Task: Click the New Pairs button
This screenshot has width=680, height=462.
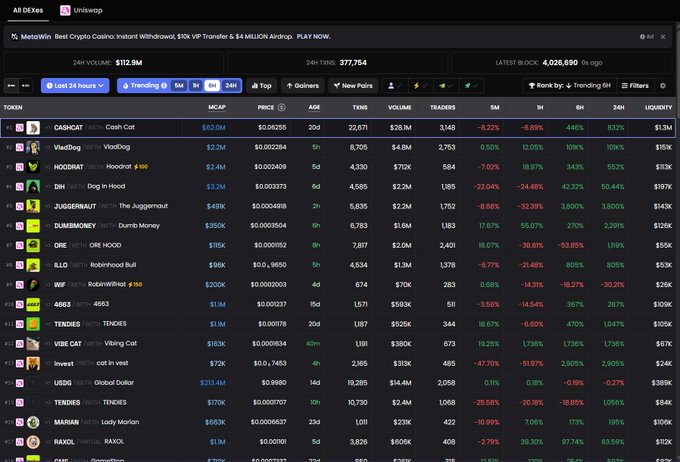Action: pos(353,85)
